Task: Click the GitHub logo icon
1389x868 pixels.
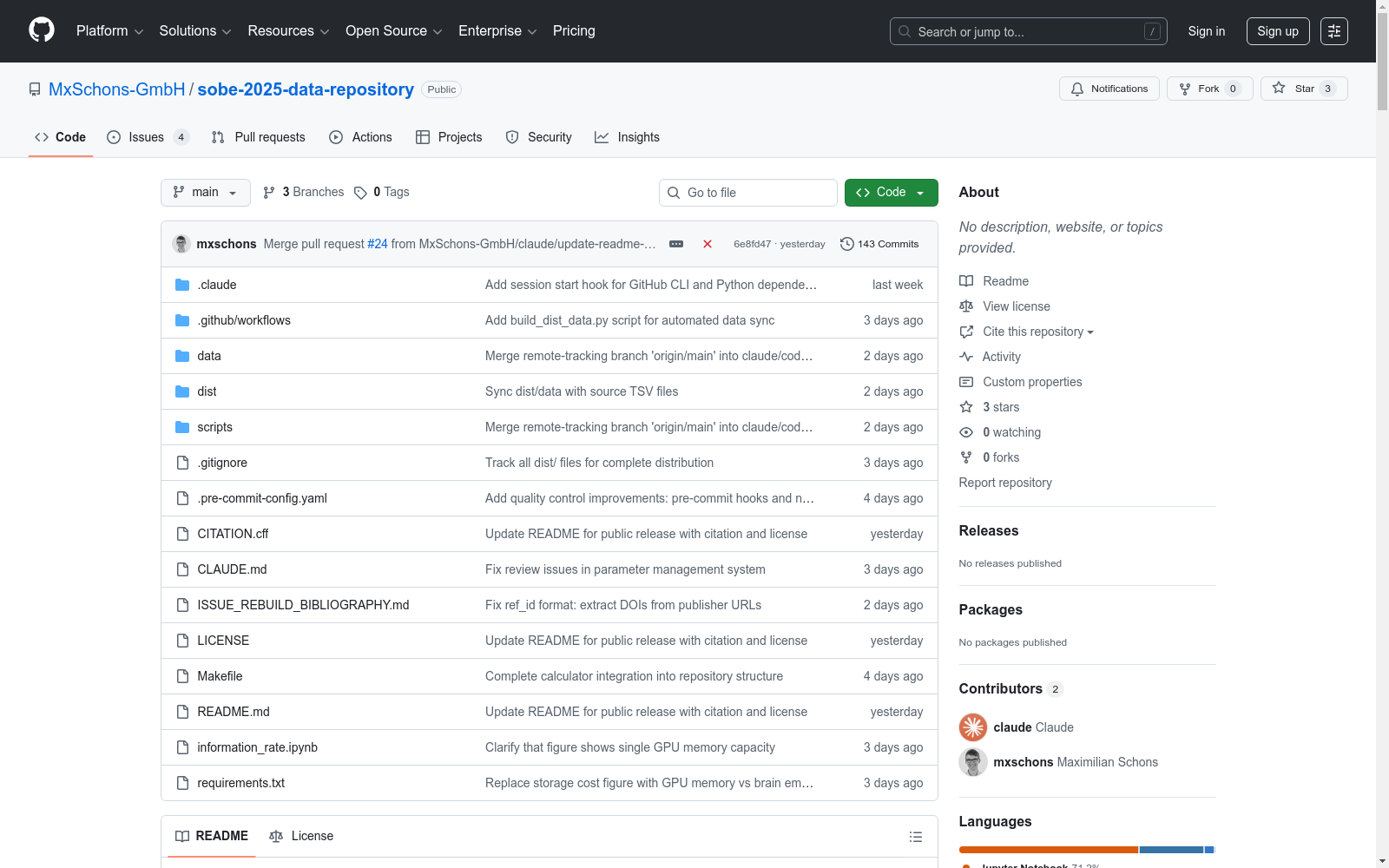Action: [42, 30]
